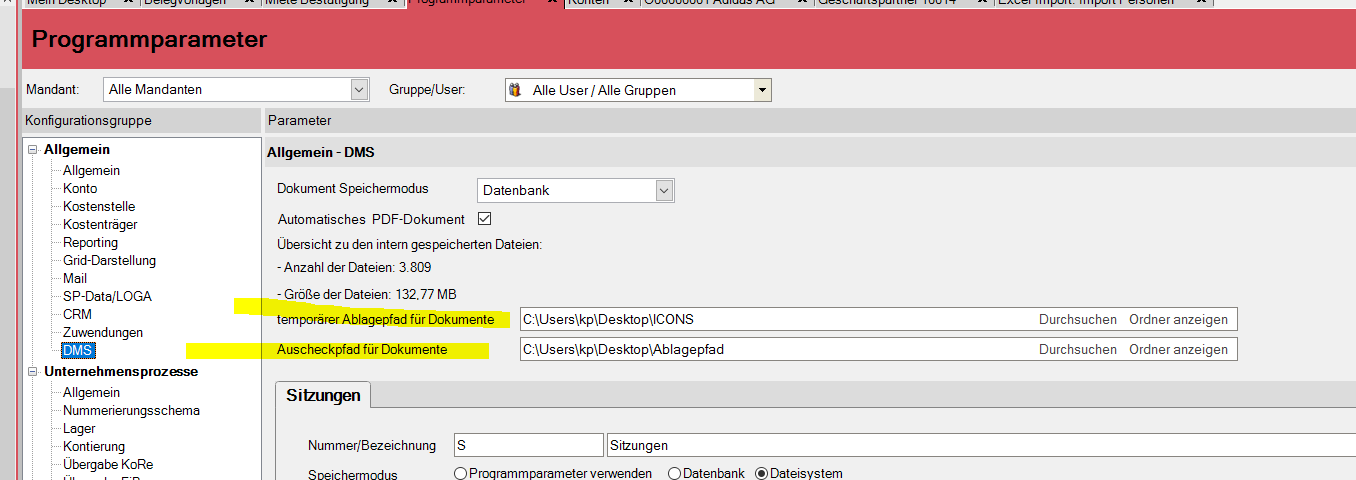This screenshot has height=480, width=1356.
Task: Open the Mandant dropdown
Action: click(360, 90)
